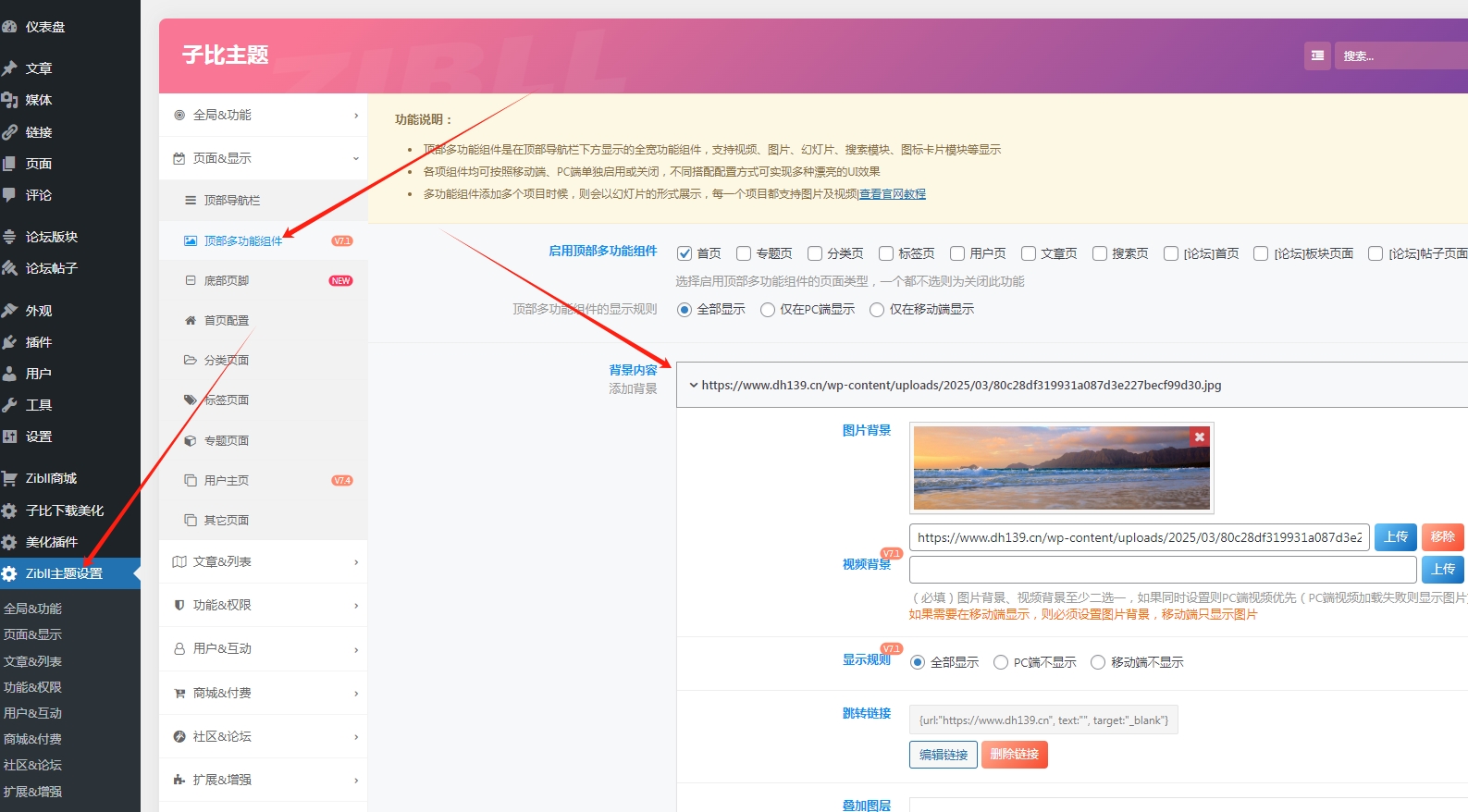Collapse the background item with image URL

tap(1072, 385)
